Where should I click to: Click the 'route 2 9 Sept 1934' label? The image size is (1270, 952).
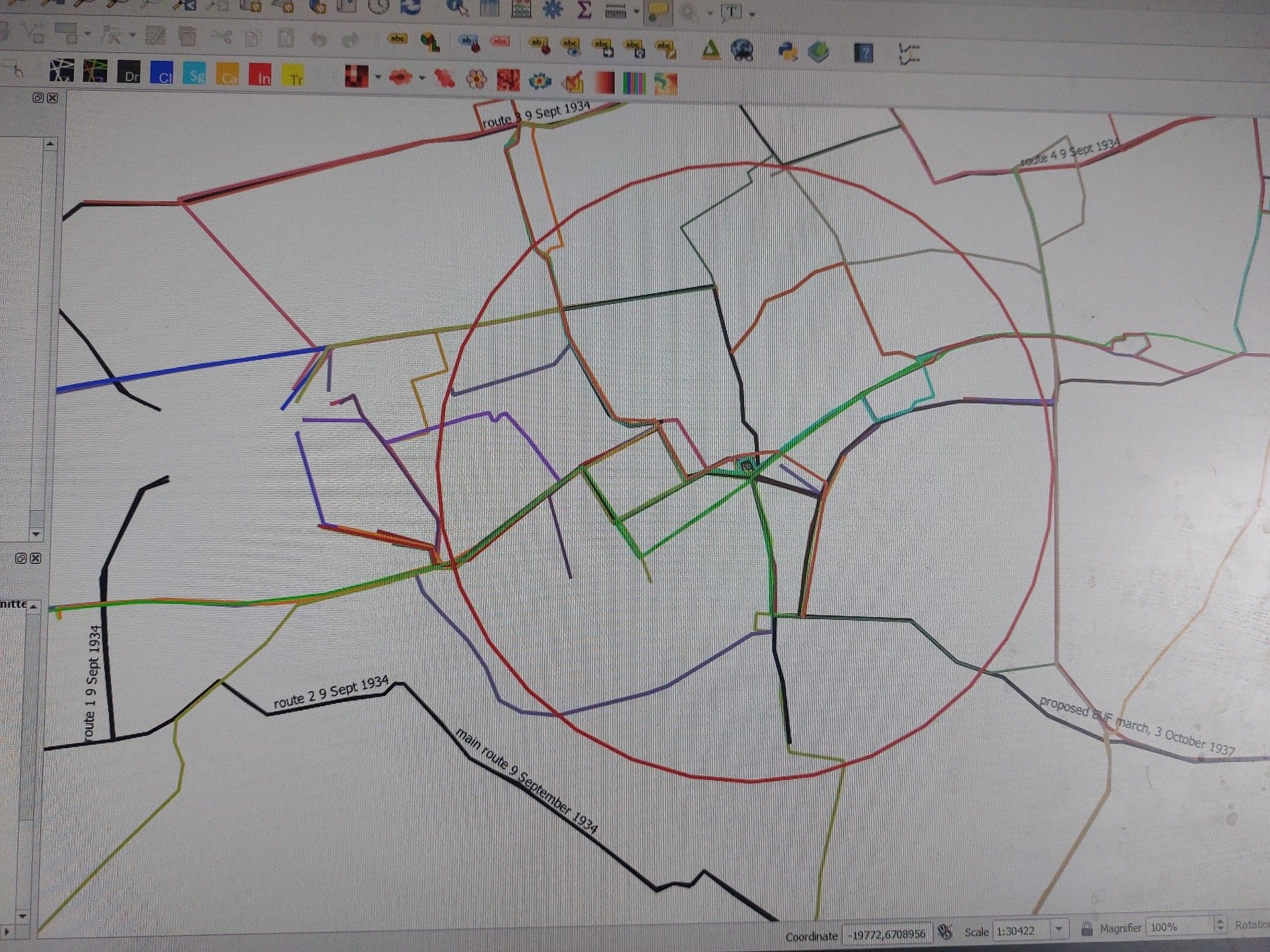331,692
